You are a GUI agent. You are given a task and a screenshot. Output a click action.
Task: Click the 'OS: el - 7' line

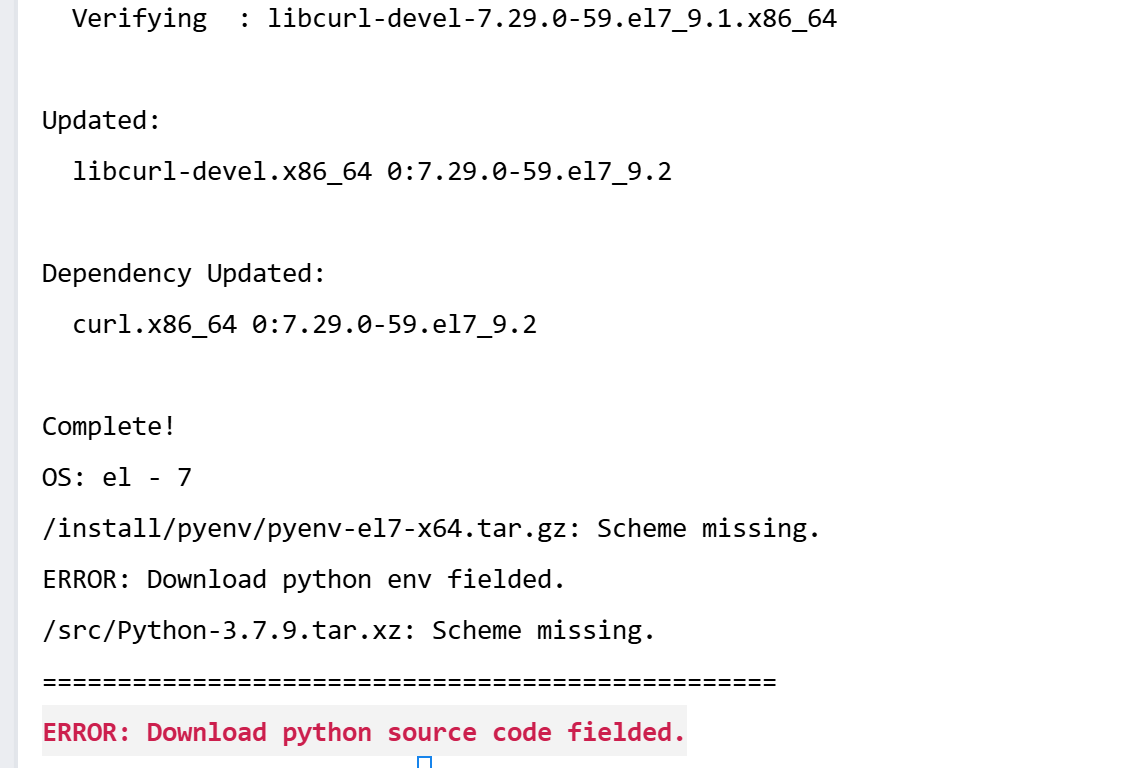117,477
